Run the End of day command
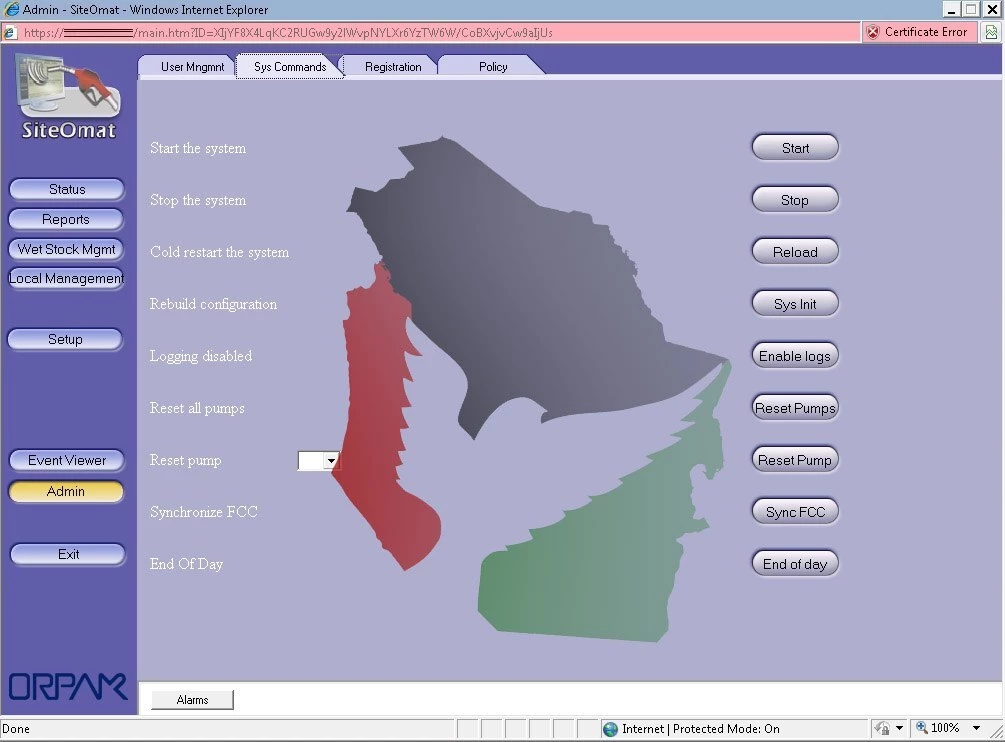This screenshot has width=1005, height=742. (x=795, y=564)
